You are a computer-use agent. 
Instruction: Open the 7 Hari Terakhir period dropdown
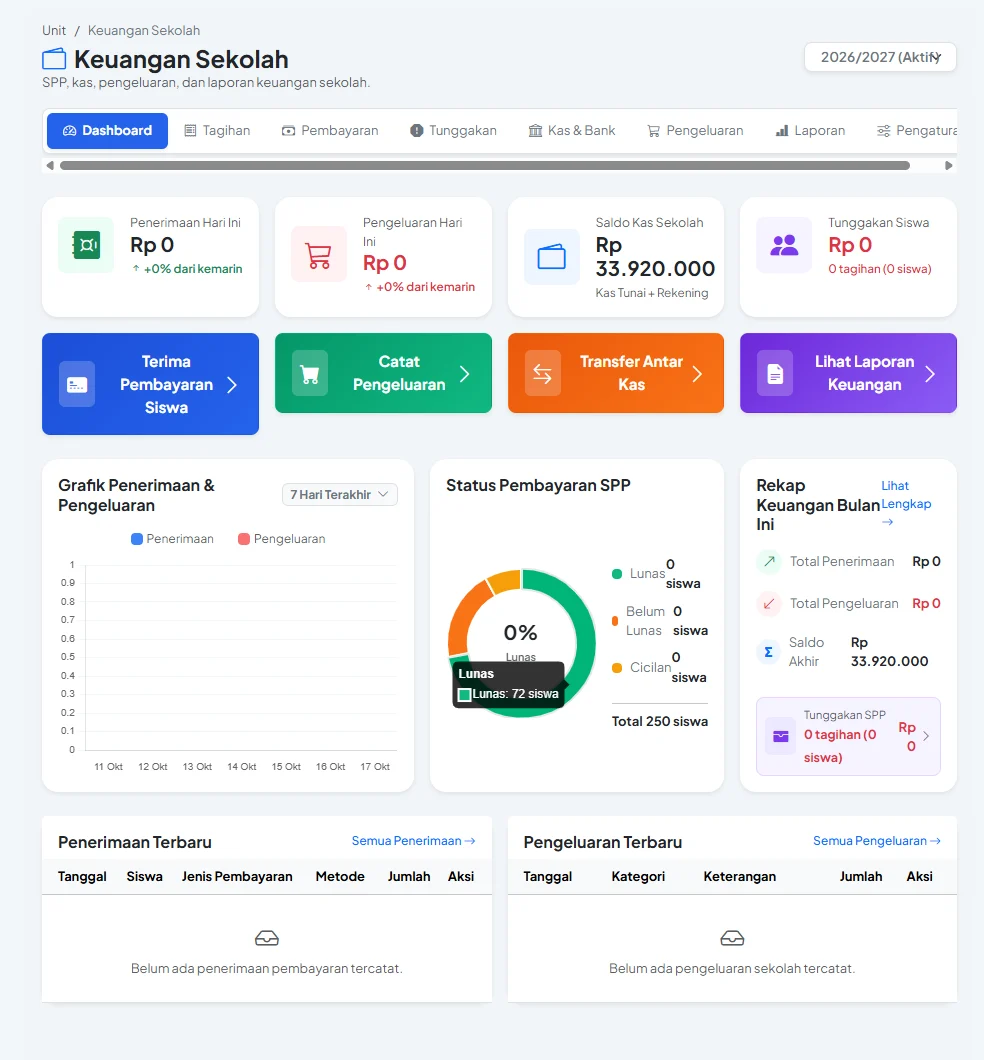(339, 495)
